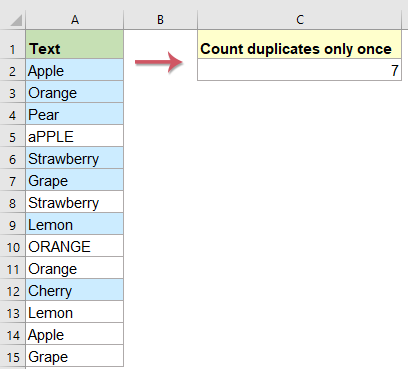Select column B header
The image size is (408, 369).
(x=160, y=20)
